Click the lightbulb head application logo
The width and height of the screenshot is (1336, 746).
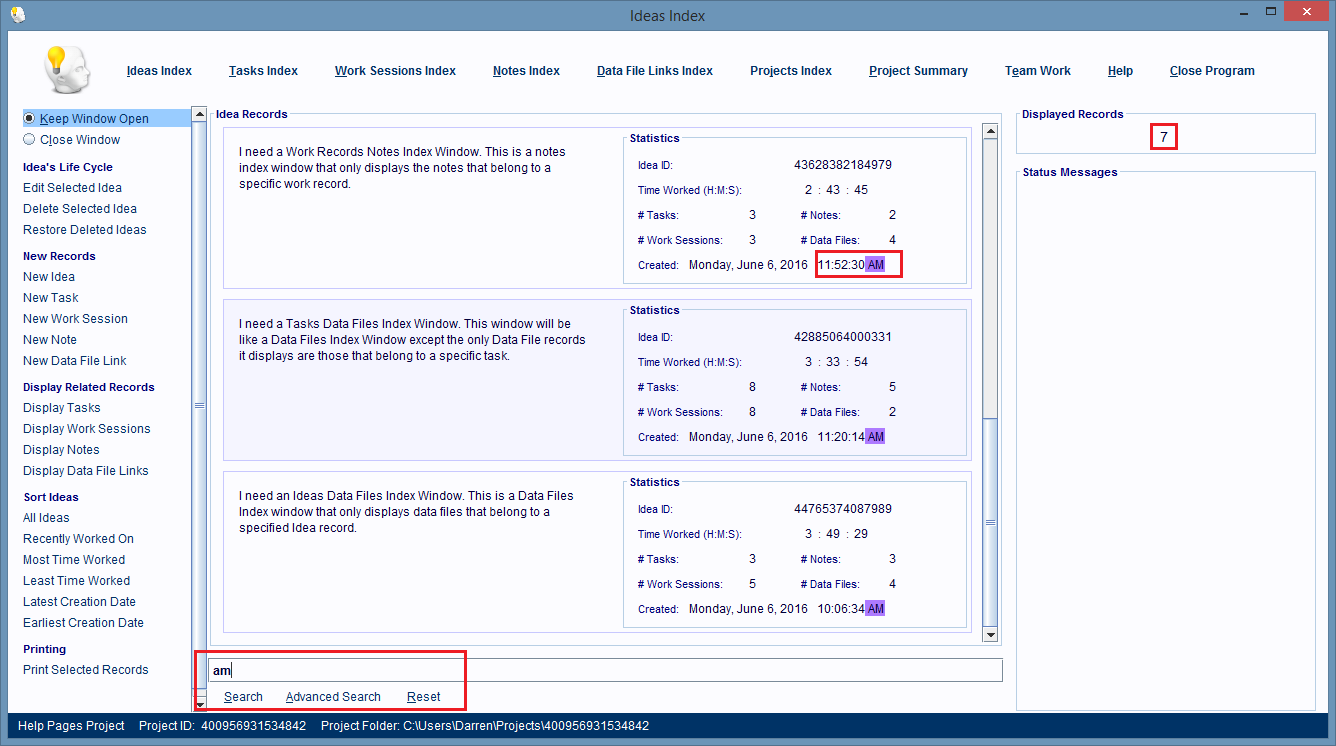67,70
